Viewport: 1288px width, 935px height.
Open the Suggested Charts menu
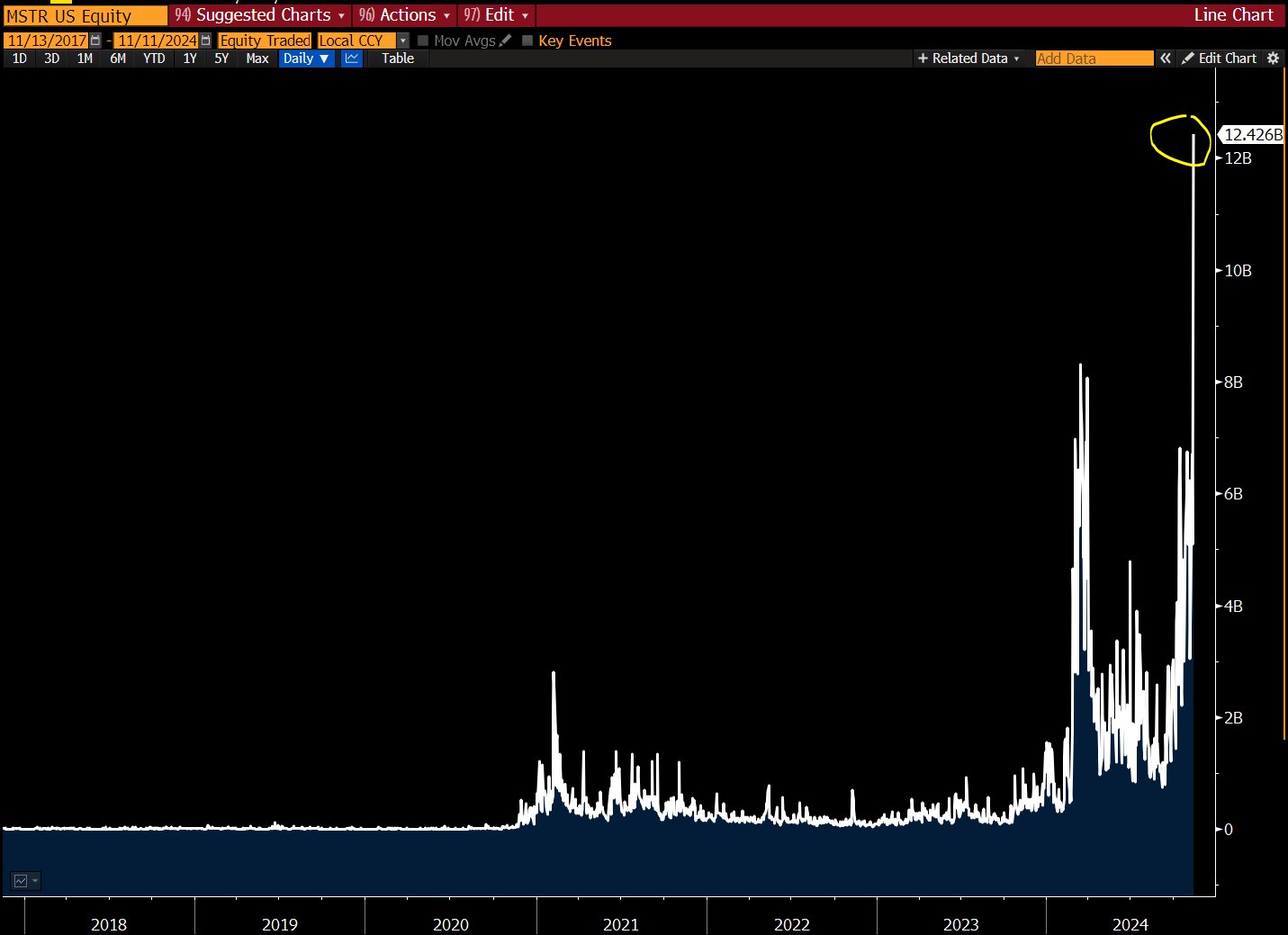(x=261, y=15)
